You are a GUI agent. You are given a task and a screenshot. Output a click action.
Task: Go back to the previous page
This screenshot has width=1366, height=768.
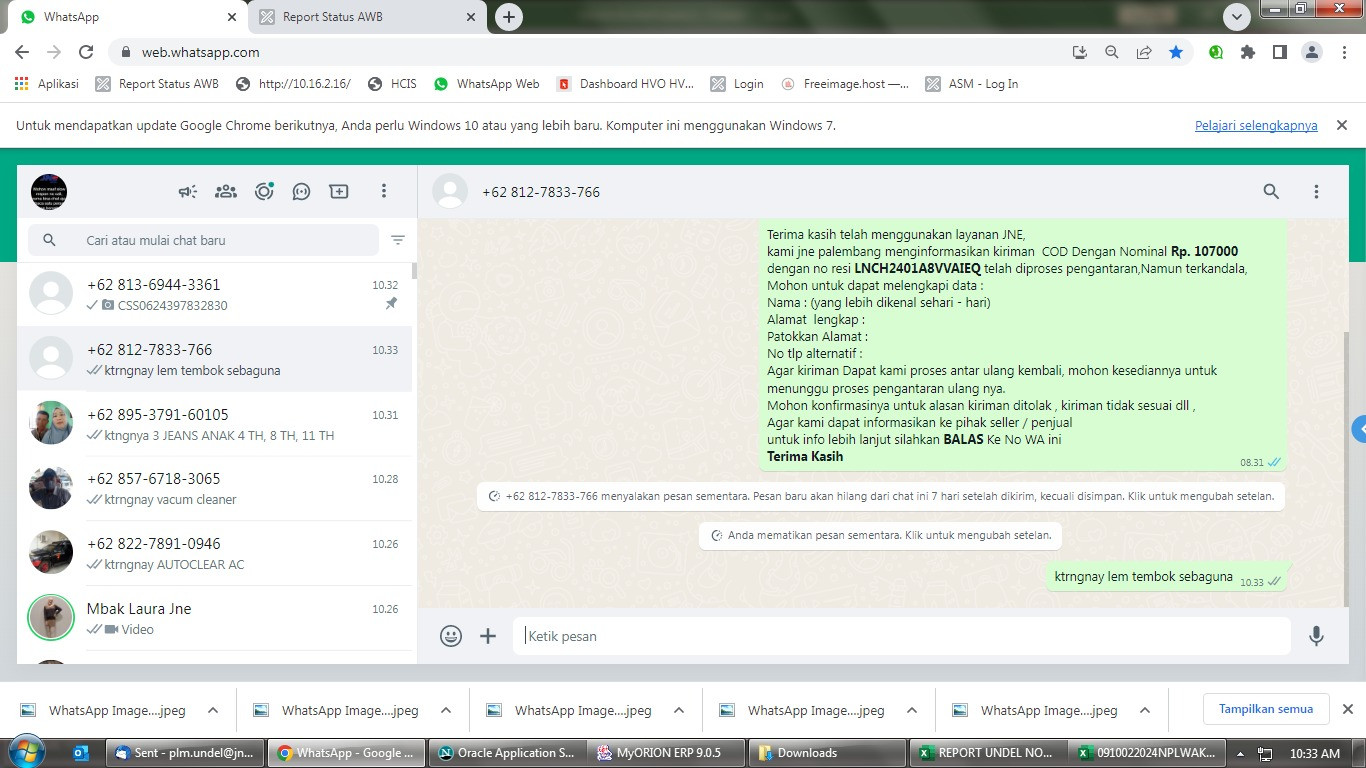pyautogui.click(x=22, y=52)
